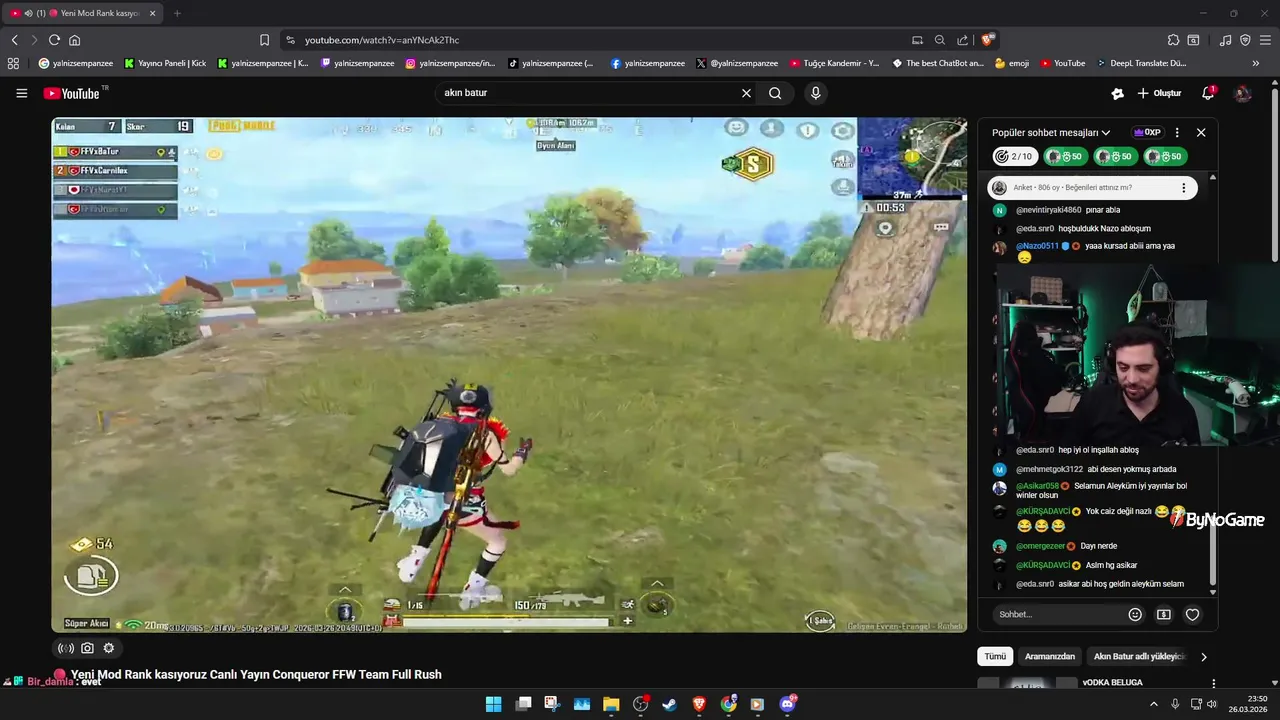Open the chat emoji picker
Image resolution: width=1280 pixels, height=720 pixels.
(1135, 614)
